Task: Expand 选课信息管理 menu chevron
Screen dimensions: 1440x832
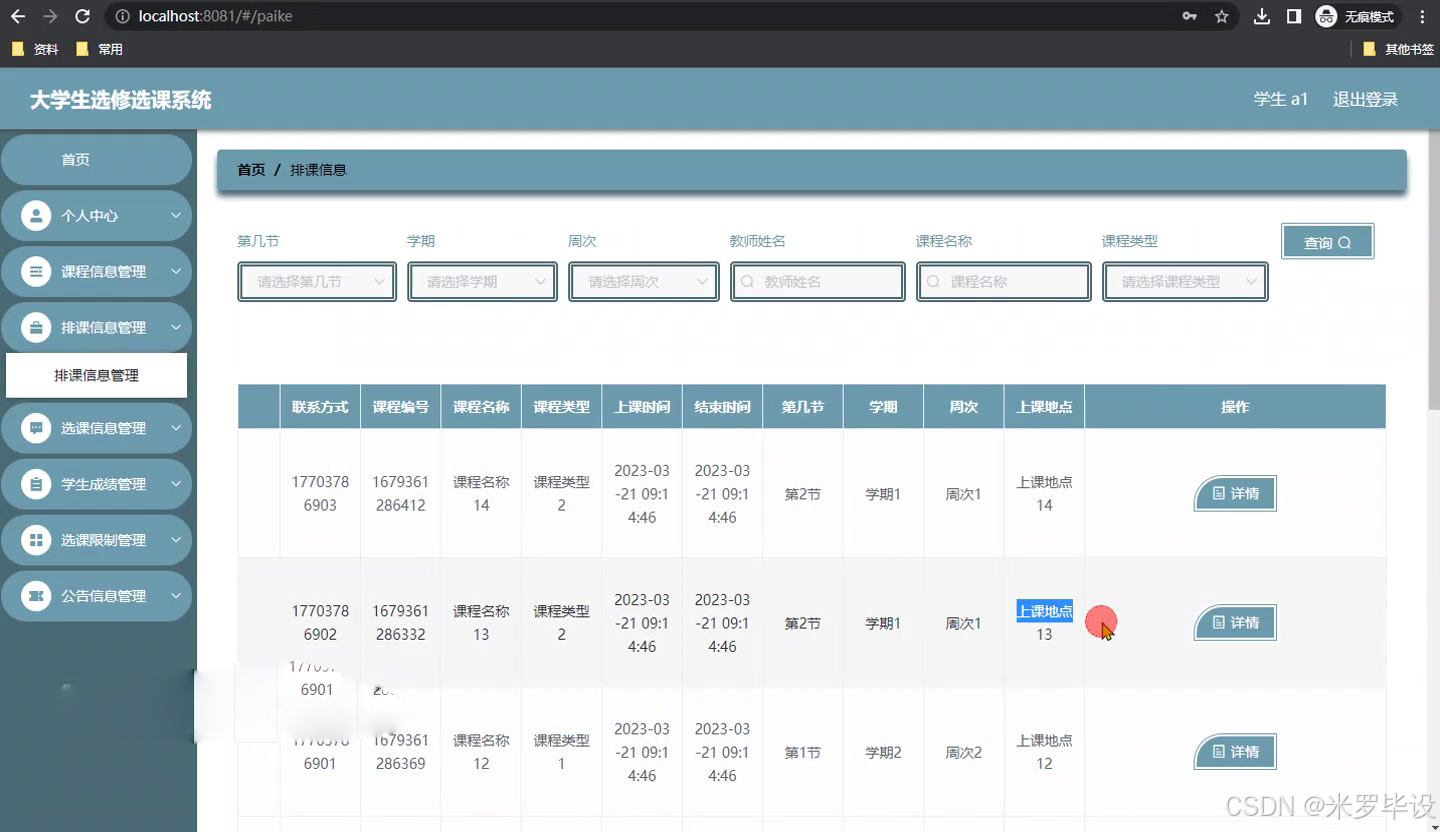Action: [176, 428]
